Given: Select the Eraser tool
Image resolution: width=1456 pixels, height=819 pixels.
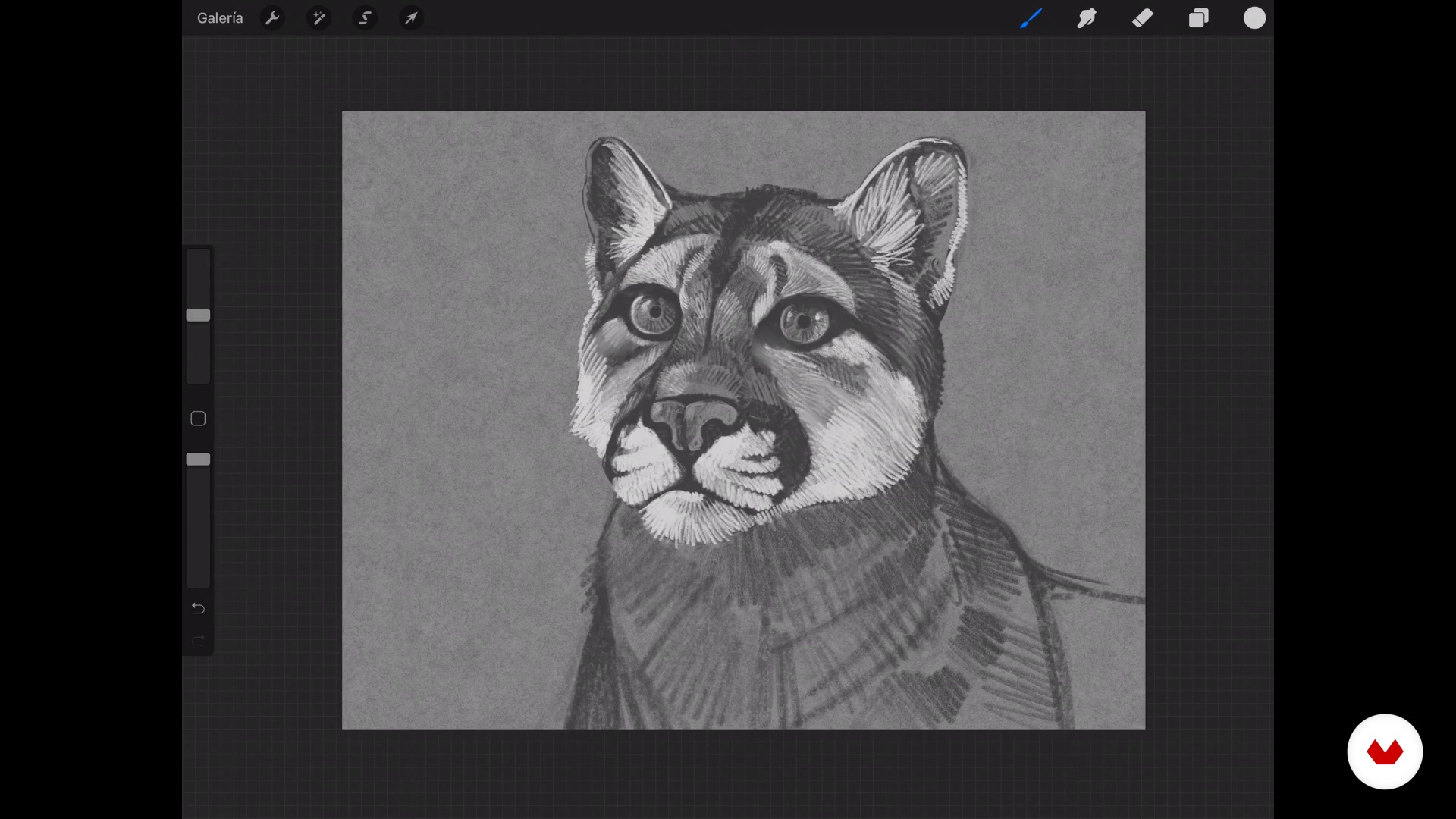Looking at the screenshot, I should tap(1143, 18).
